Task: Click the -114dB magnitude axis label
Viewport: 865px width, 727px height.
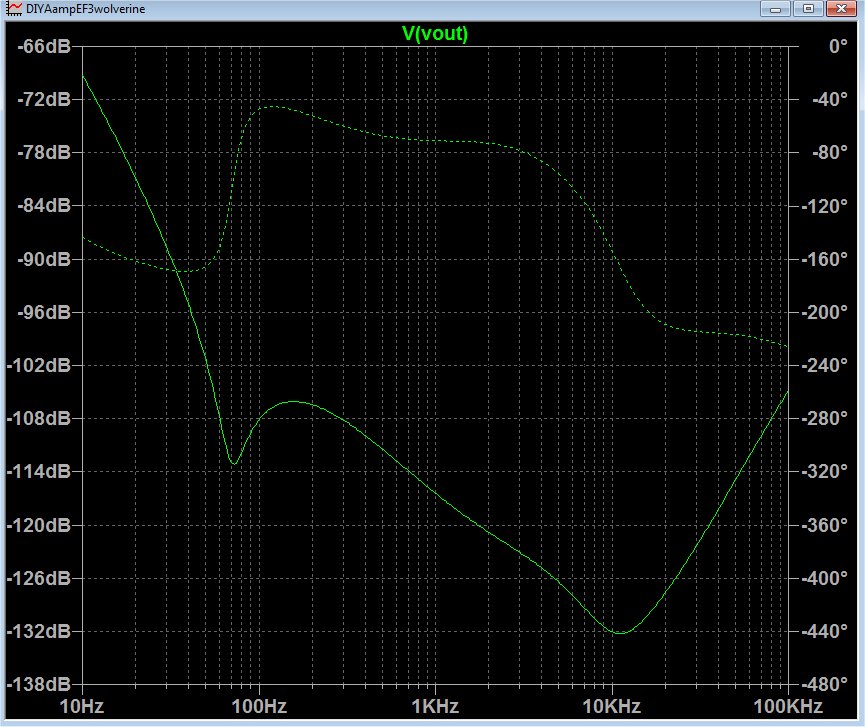Action: coord(39,471)
